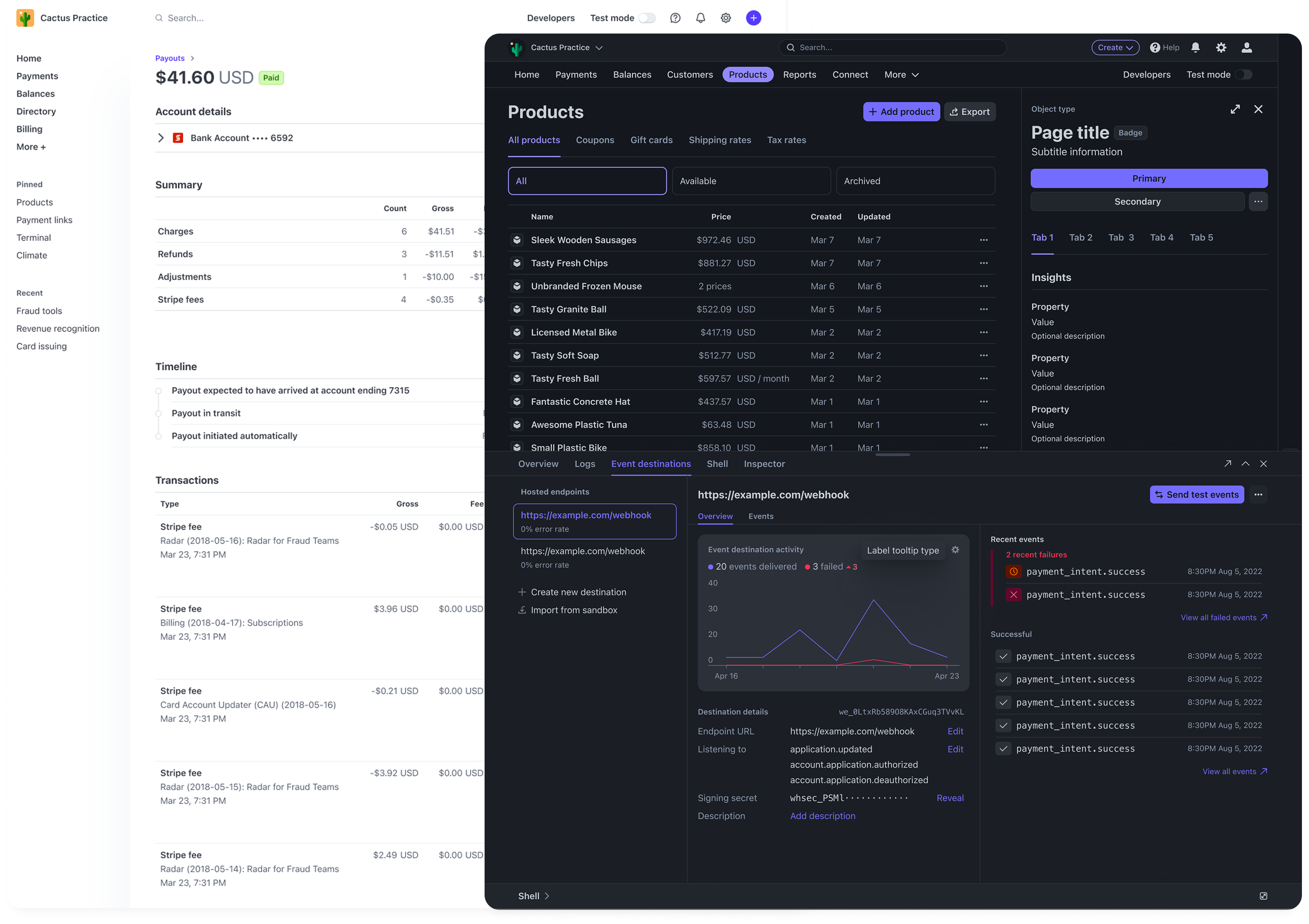This screenshot has width=1309, height=924.
Task: Open settings gear in dark dashboard header
Action: [1221, 47]
